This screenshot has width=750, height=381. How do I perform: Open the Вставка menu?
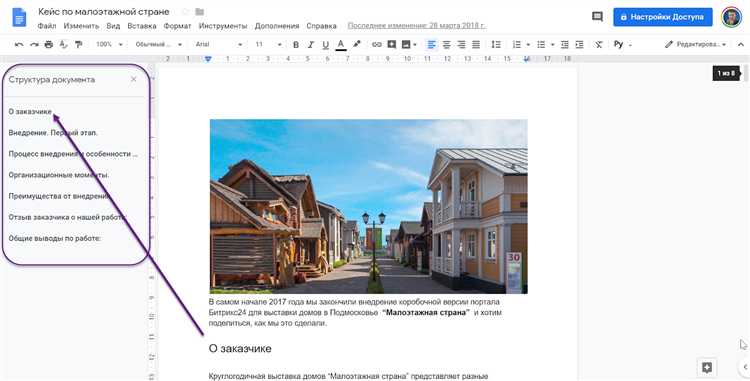pyautogui.click(x=142, y=26)
